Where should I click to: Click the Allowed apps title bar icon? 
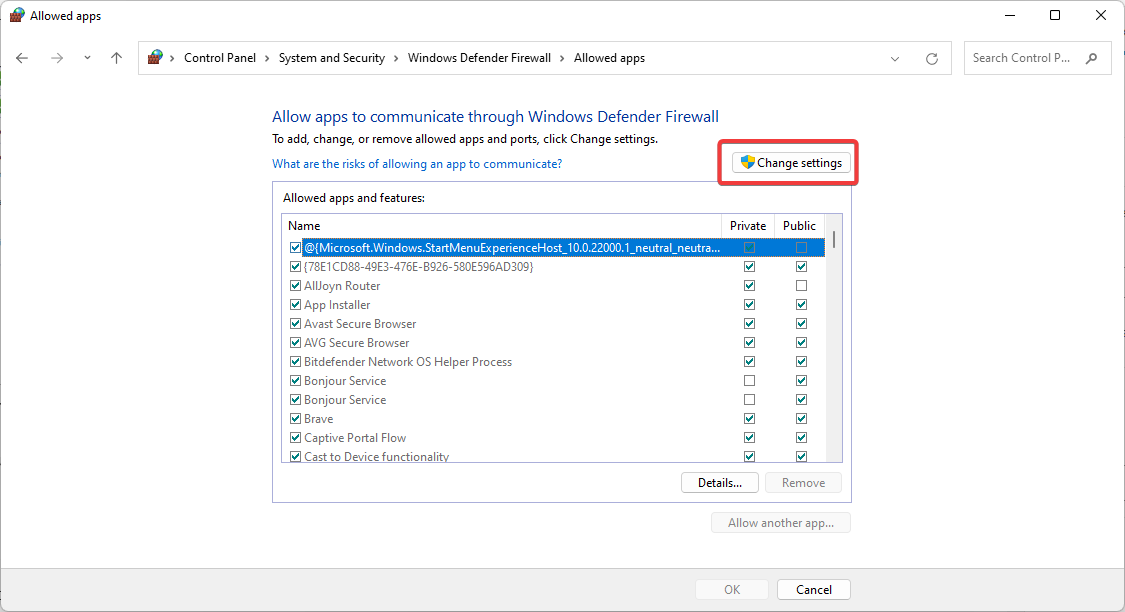[17, 15]
